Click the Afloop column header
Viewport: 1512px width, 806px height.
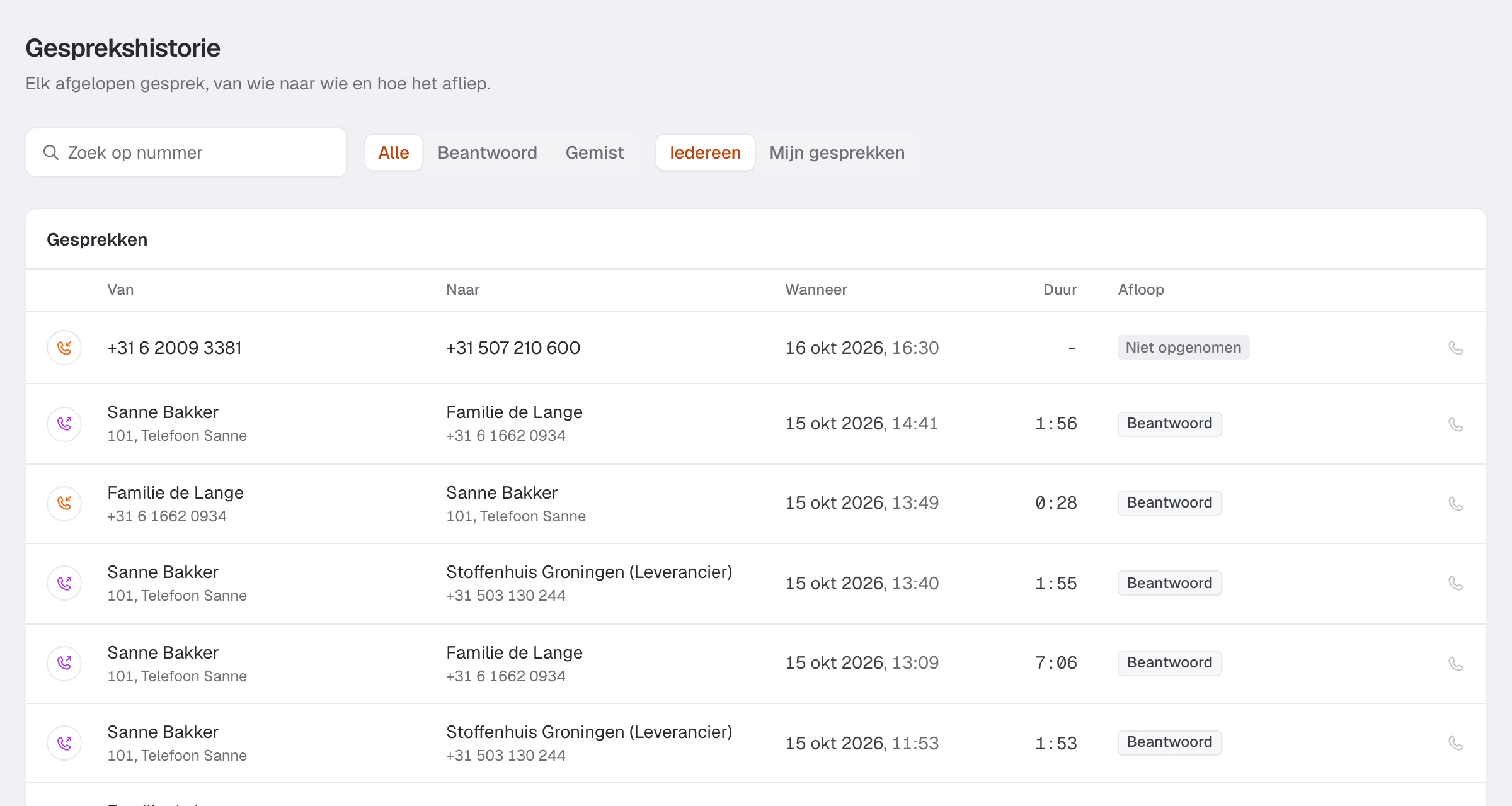(x=1141, y=290)
